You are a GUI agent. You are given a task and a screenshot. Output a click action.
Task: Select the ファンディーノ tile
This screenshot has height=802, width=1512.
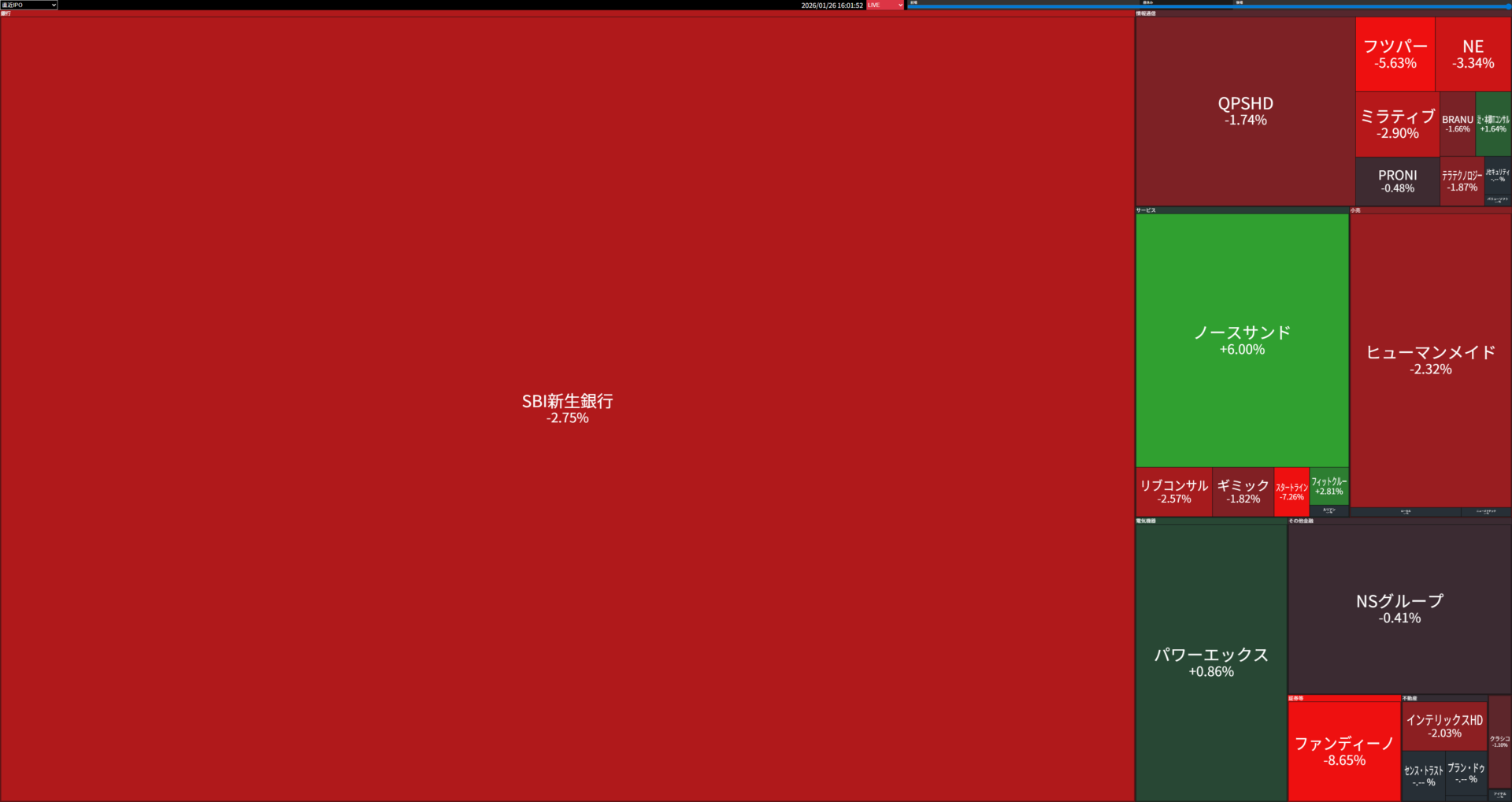pos(1344,751)
